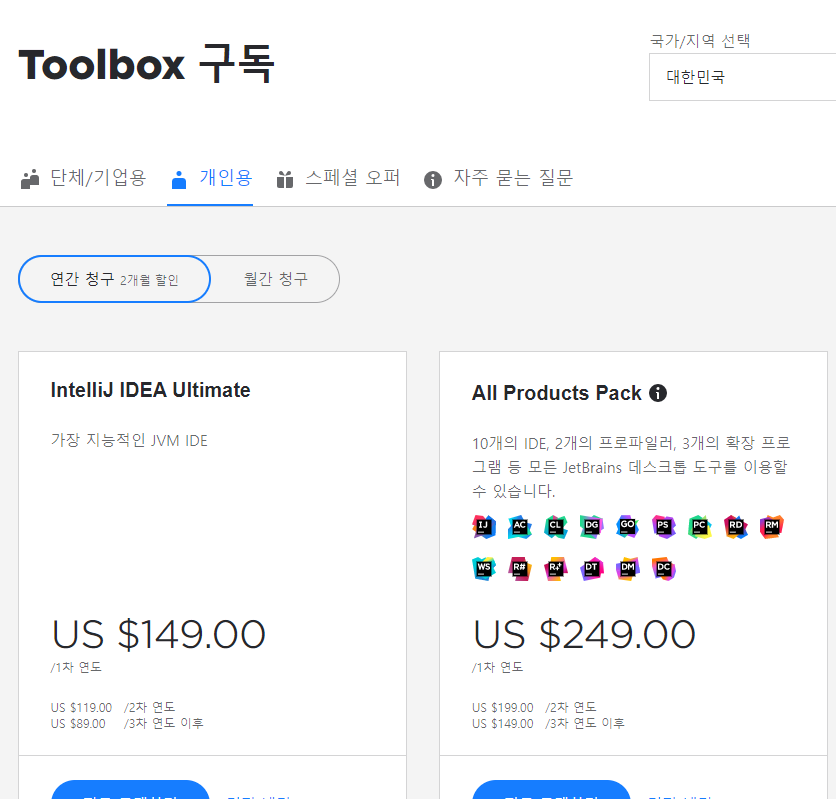Click the CLion (CL) product icon

(556, 527)
